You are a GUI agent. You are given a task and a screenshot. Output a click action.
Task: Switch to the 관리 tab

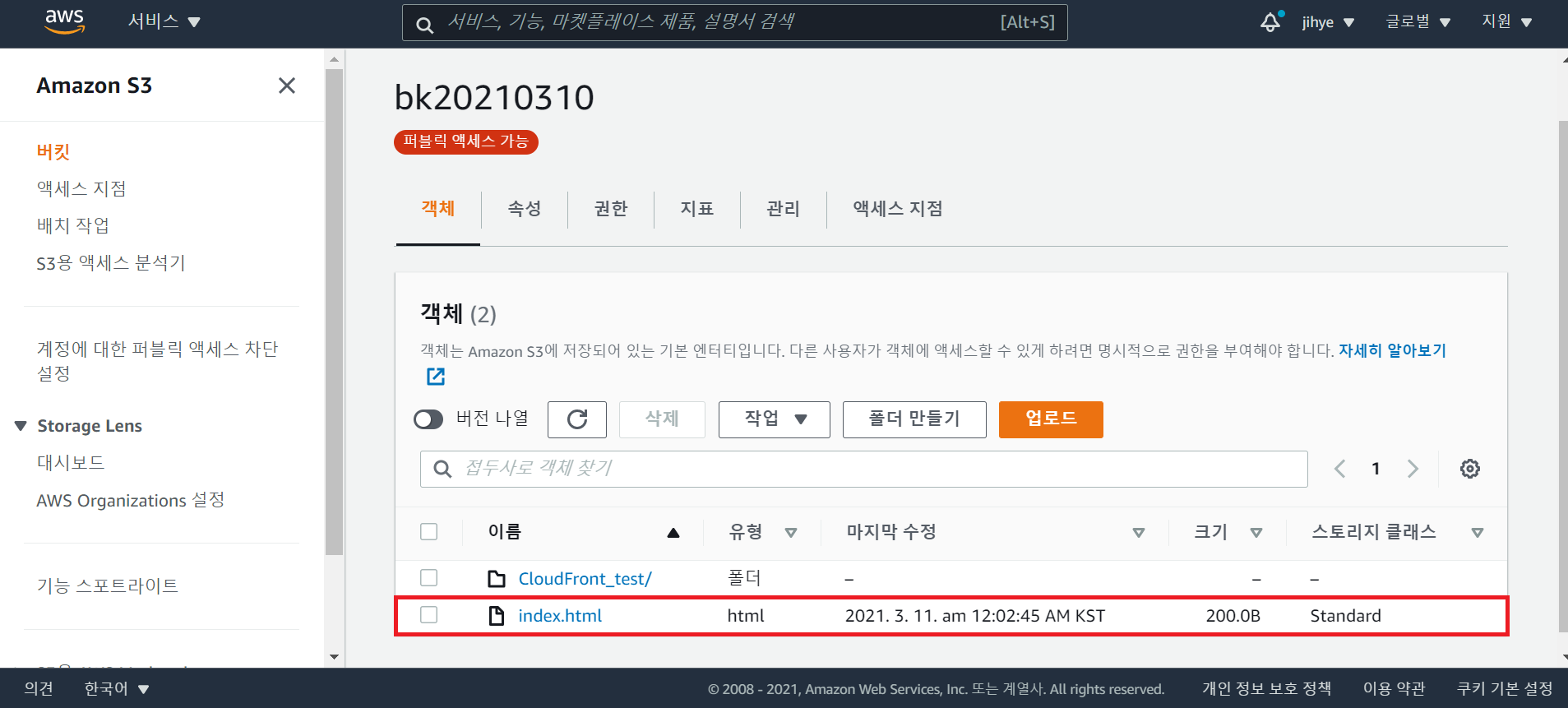click(784, 209)
